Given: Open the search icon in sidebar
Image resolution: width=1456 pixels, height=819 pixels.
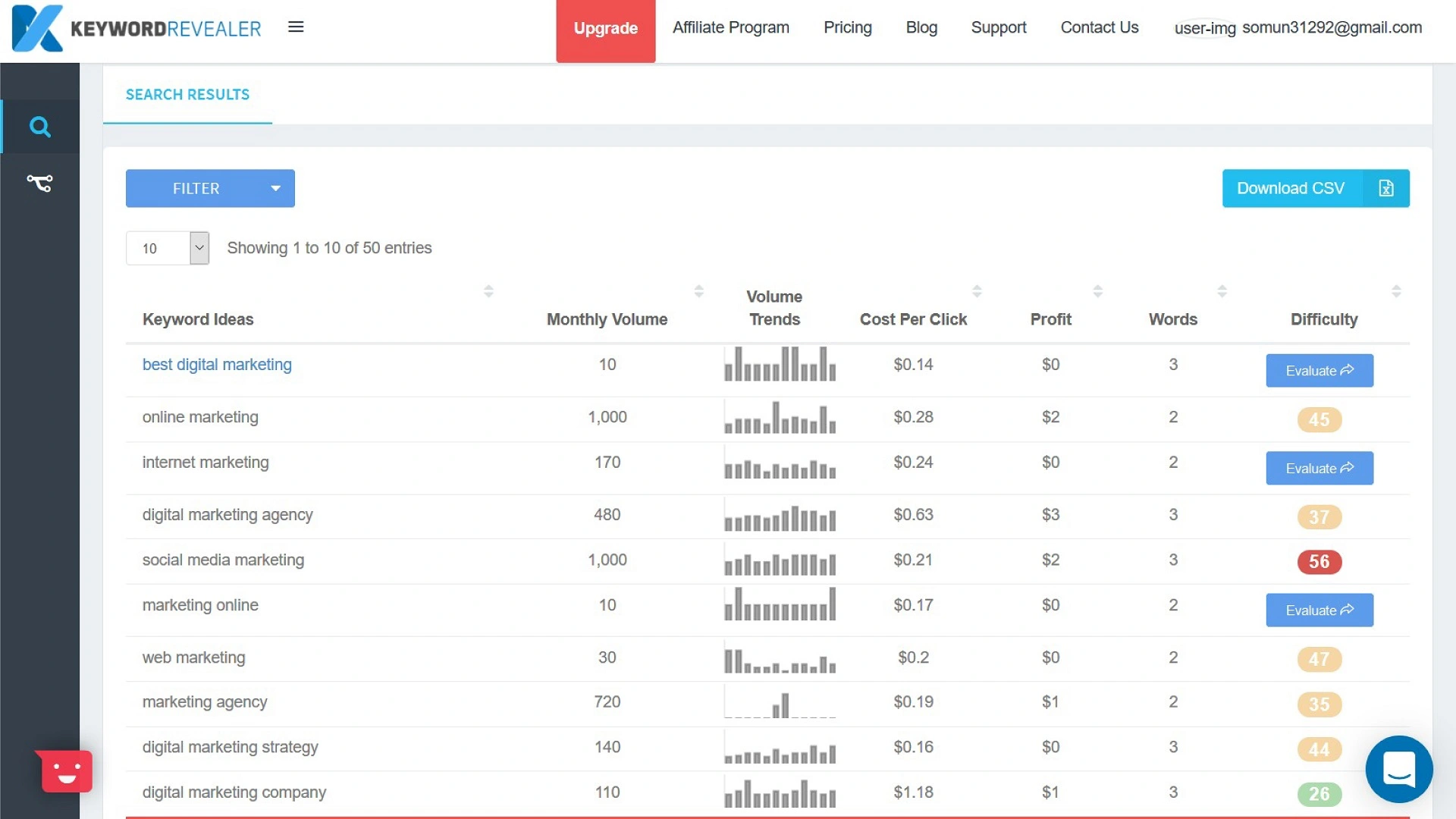Looking at the screenshot, I should (39, 127).
